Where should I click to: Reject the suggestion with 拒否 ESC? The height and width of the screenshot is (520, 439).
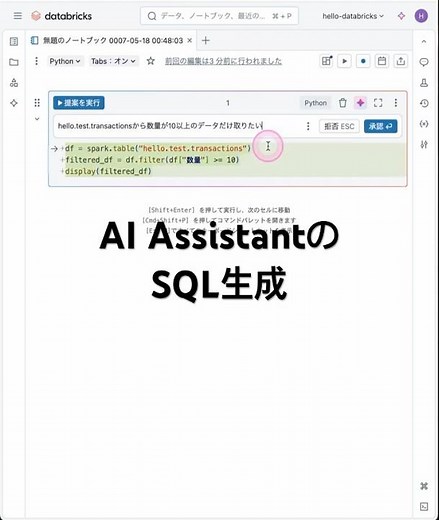[339, 126]
